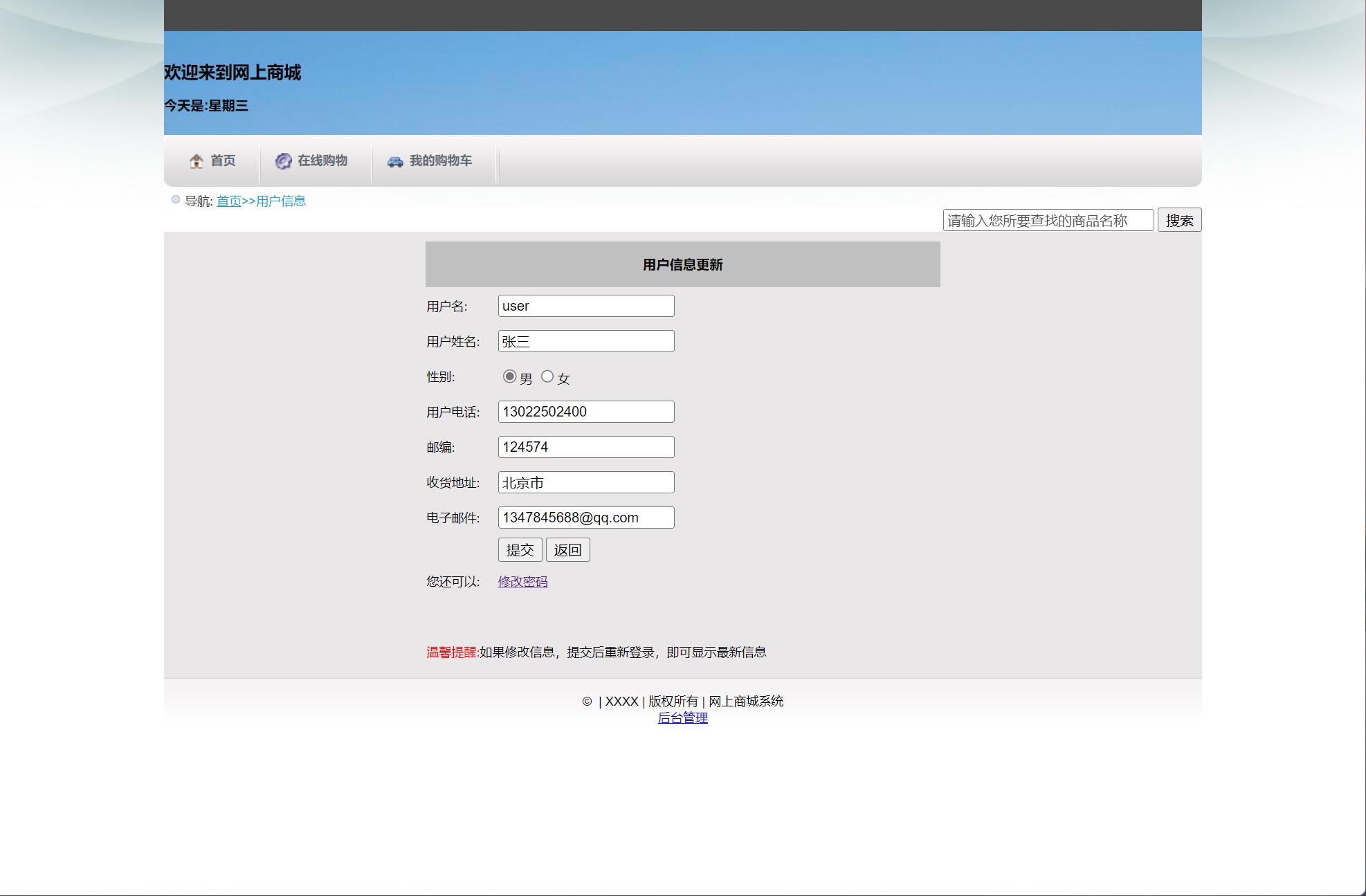Switch to the 首页 menu item
Image resolution: width=1366 pixels, height=896 pixels.
[x=222, y=161]
